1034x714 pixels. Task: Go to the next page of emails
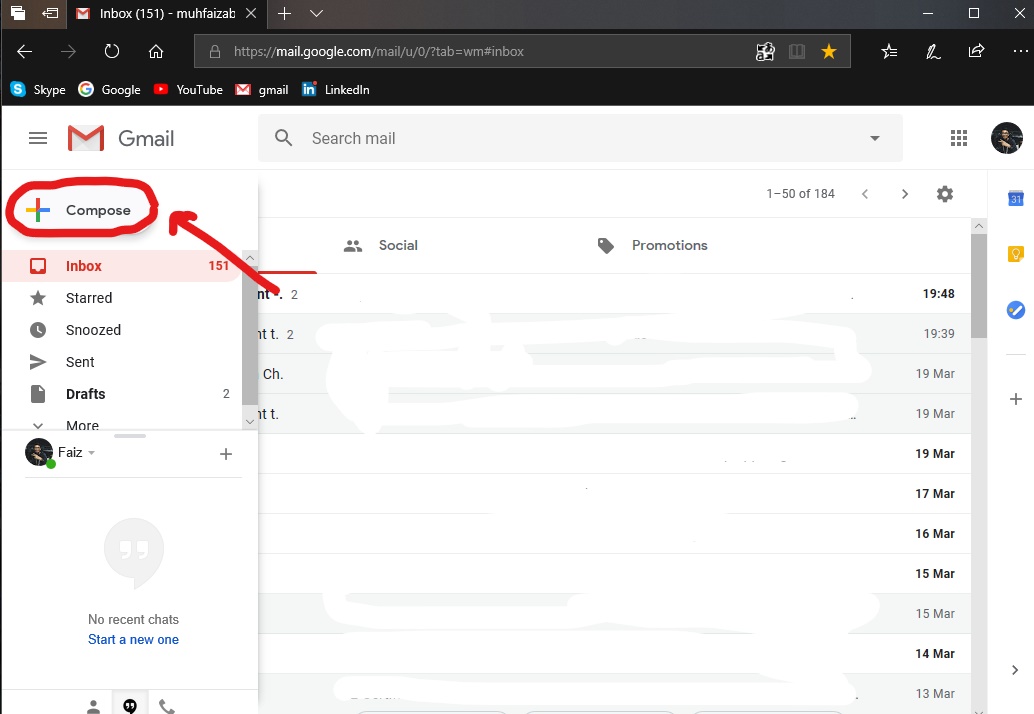905,193
